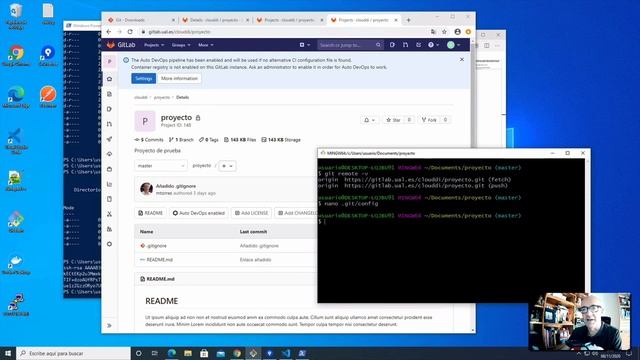Open Task View from taskbar

(x=155, y=353)
